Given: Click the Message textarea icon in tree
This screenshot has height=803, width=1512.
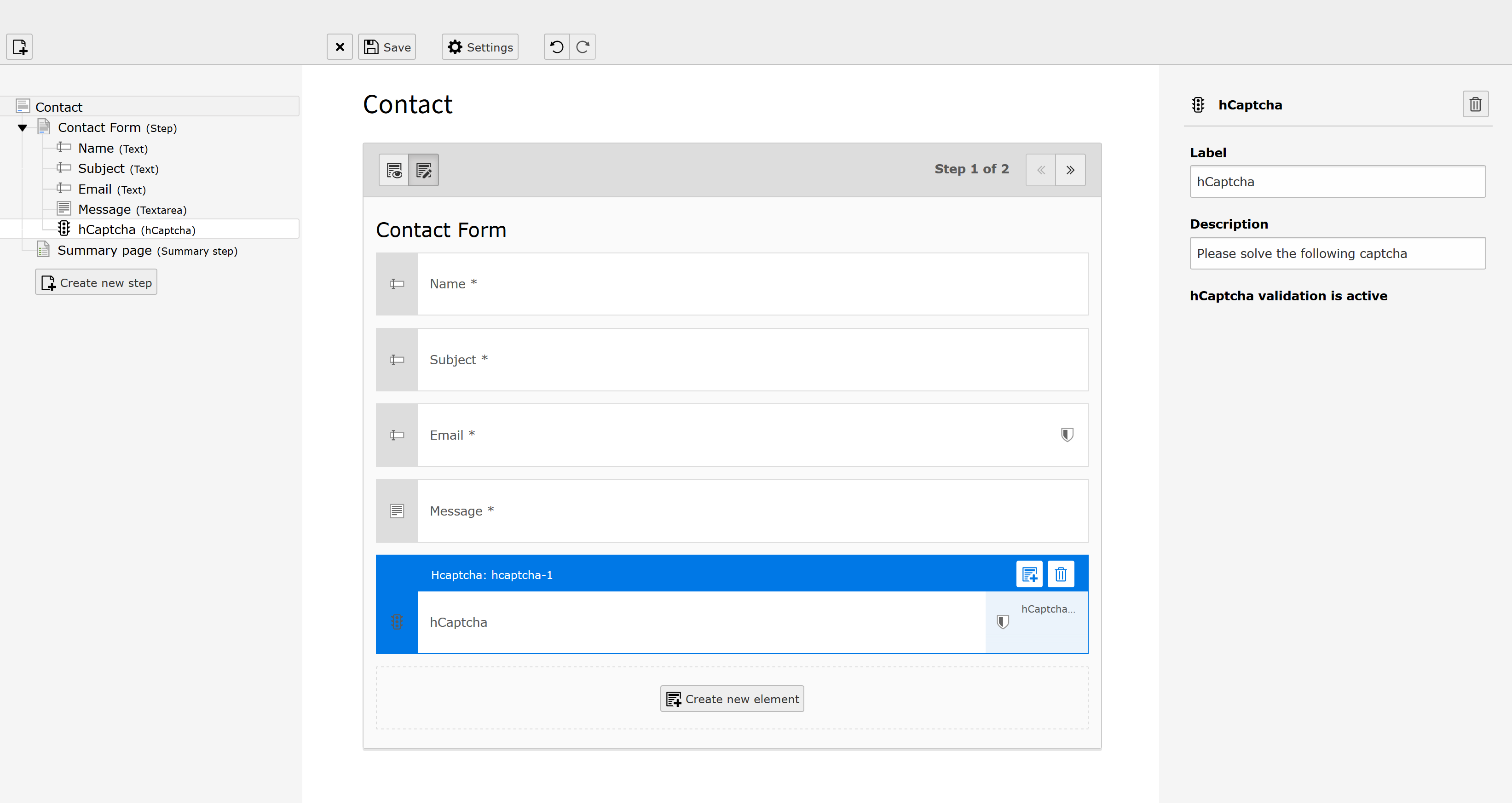Looking at the screenshot, I should coord(64,209).
